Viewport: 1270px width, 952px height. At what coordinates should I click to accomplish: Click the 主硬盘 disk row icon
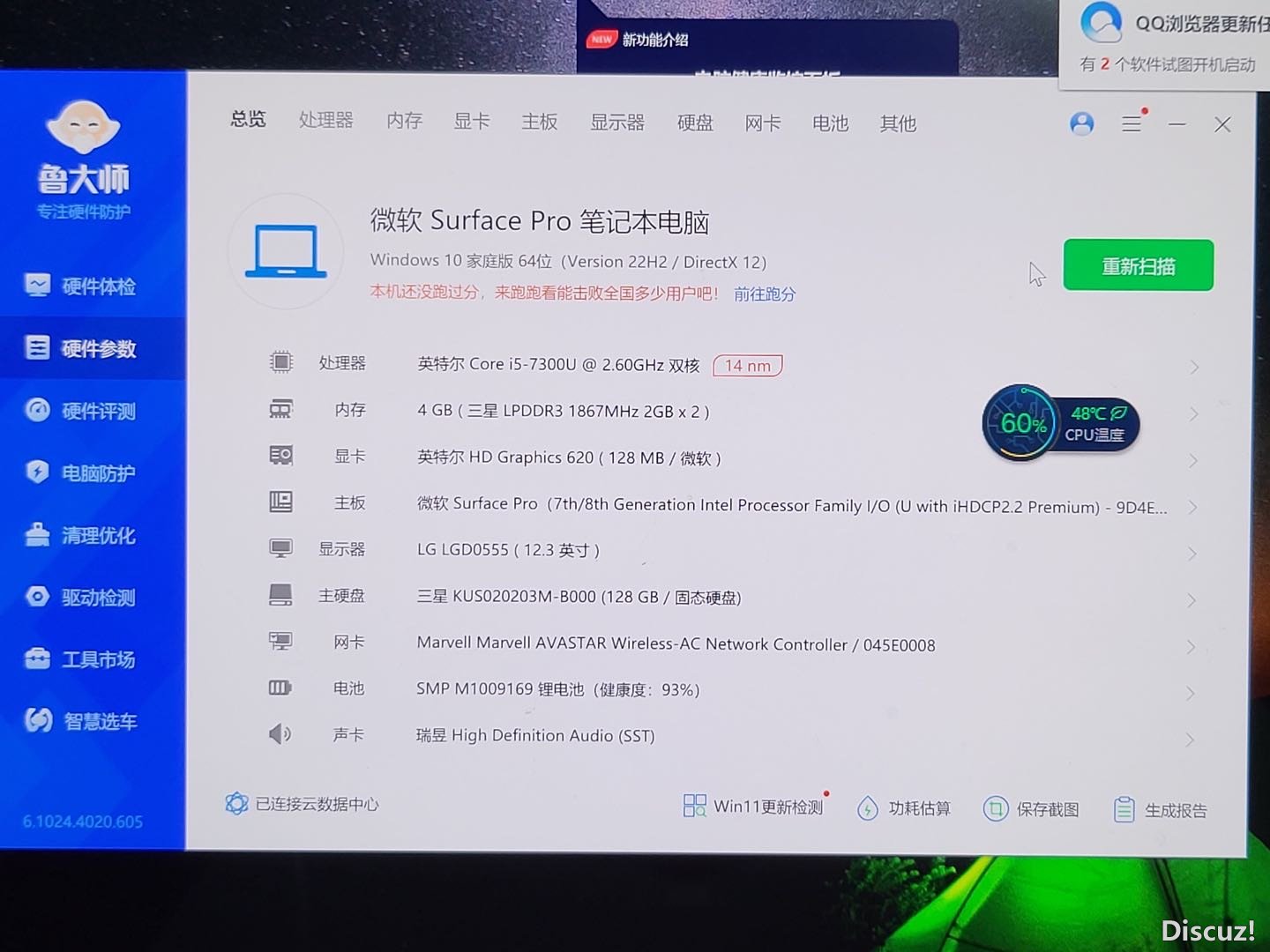click(281, 595)
